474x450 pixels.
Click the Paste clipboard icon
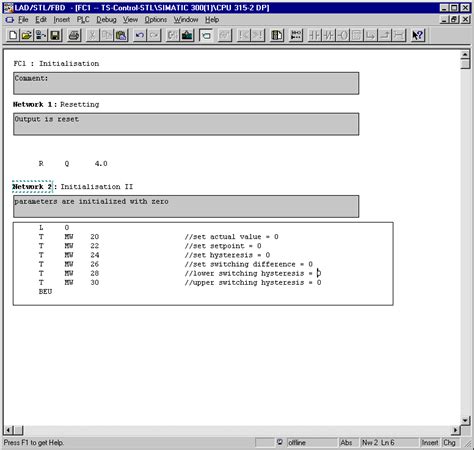click(121, 35)
